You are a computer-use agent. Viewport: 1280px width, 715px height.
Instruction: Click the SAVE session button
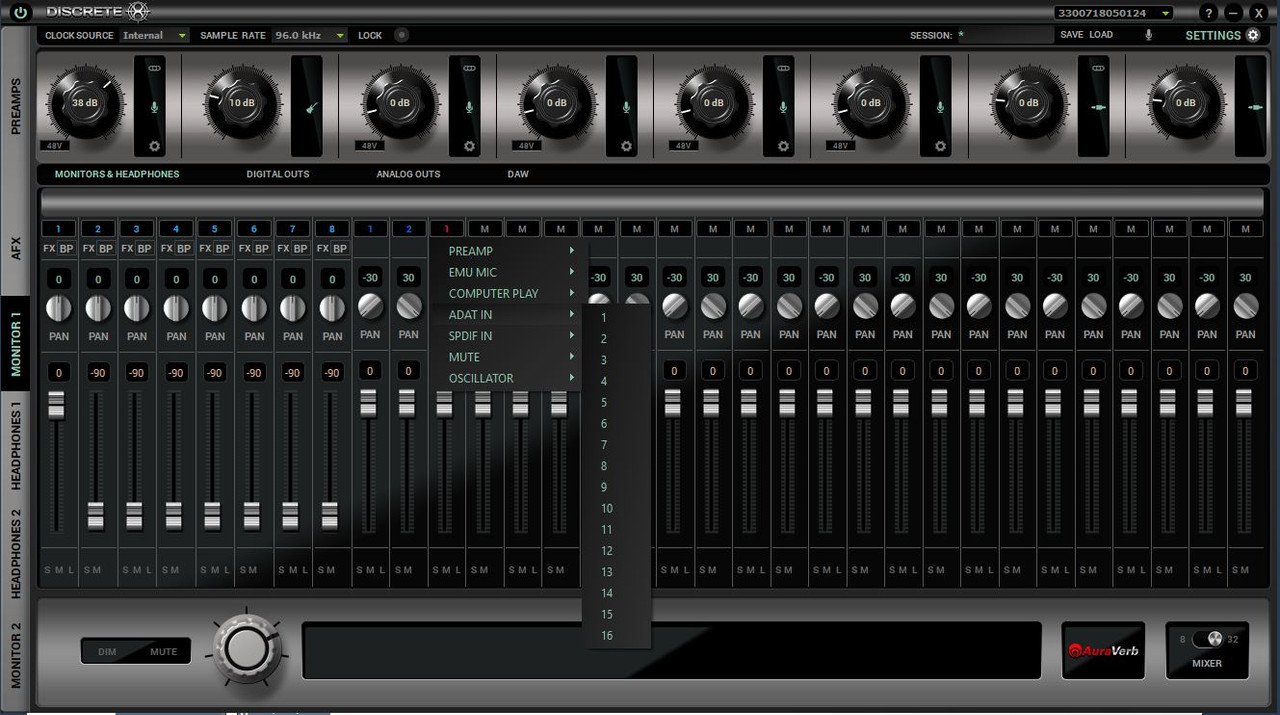pyautogui.click(x=1071, y=35)
